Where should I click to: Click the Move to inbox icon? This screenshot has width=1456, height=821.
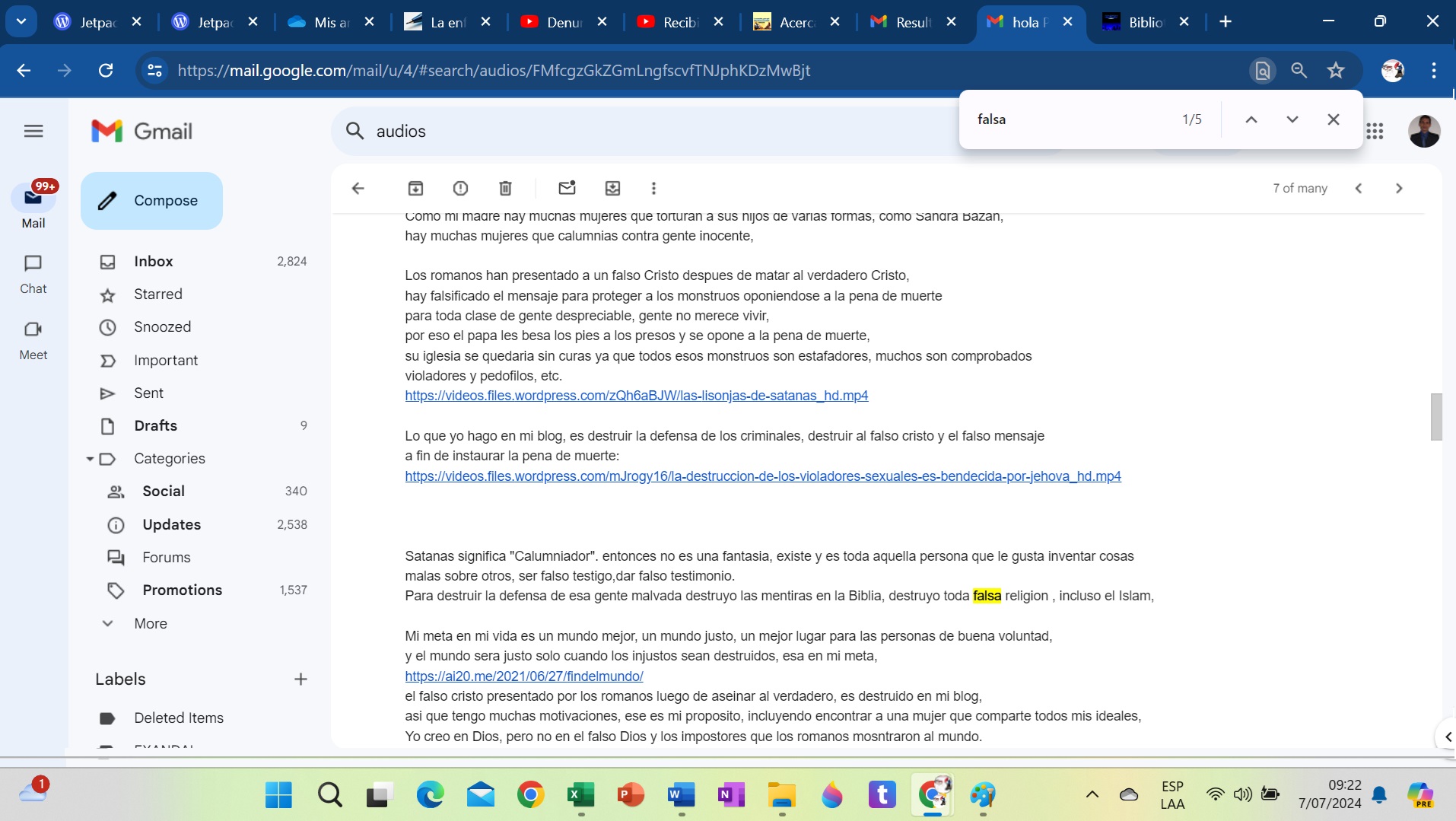[612, 188]
